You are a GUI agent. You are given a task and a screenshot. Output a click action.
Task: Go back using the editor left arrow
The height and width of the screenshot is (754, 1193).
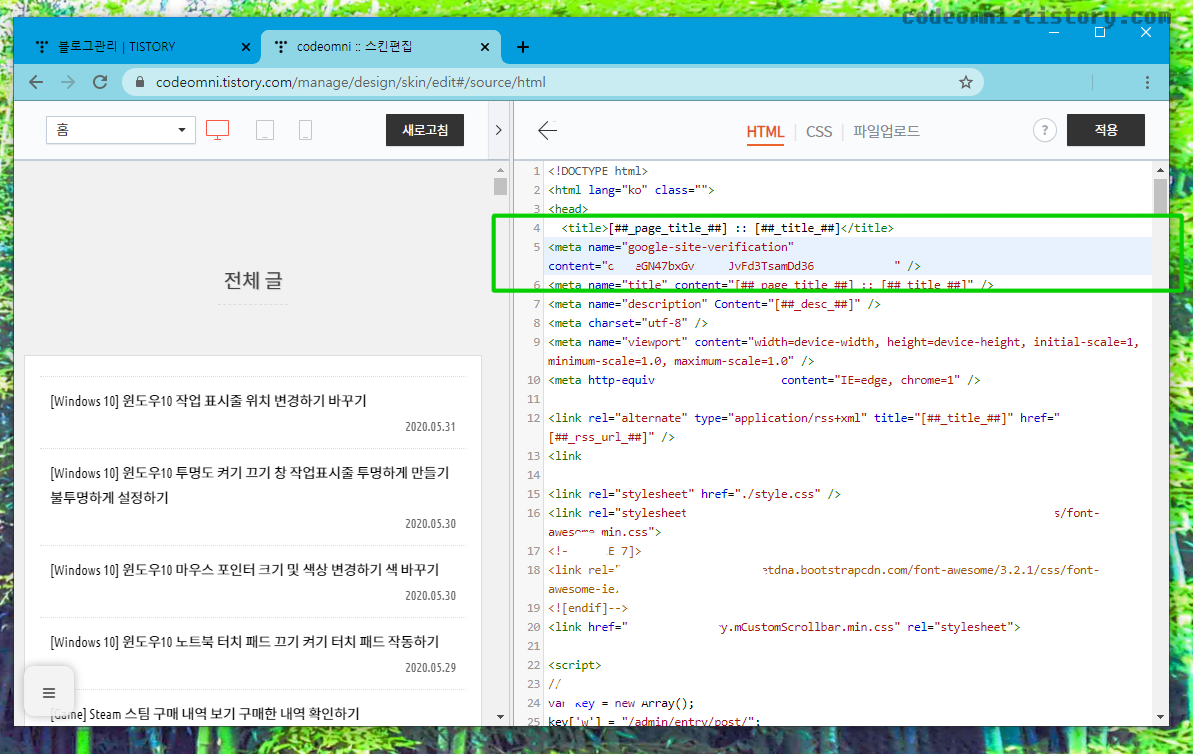point(547,130)
